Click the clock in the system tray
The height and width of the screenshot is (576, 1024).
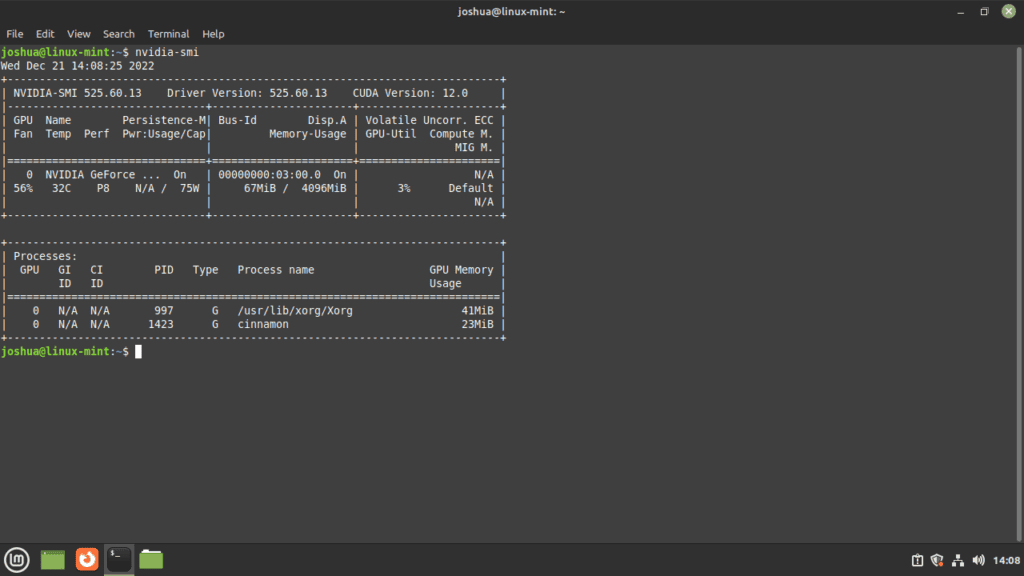[x=1006, y=560]
